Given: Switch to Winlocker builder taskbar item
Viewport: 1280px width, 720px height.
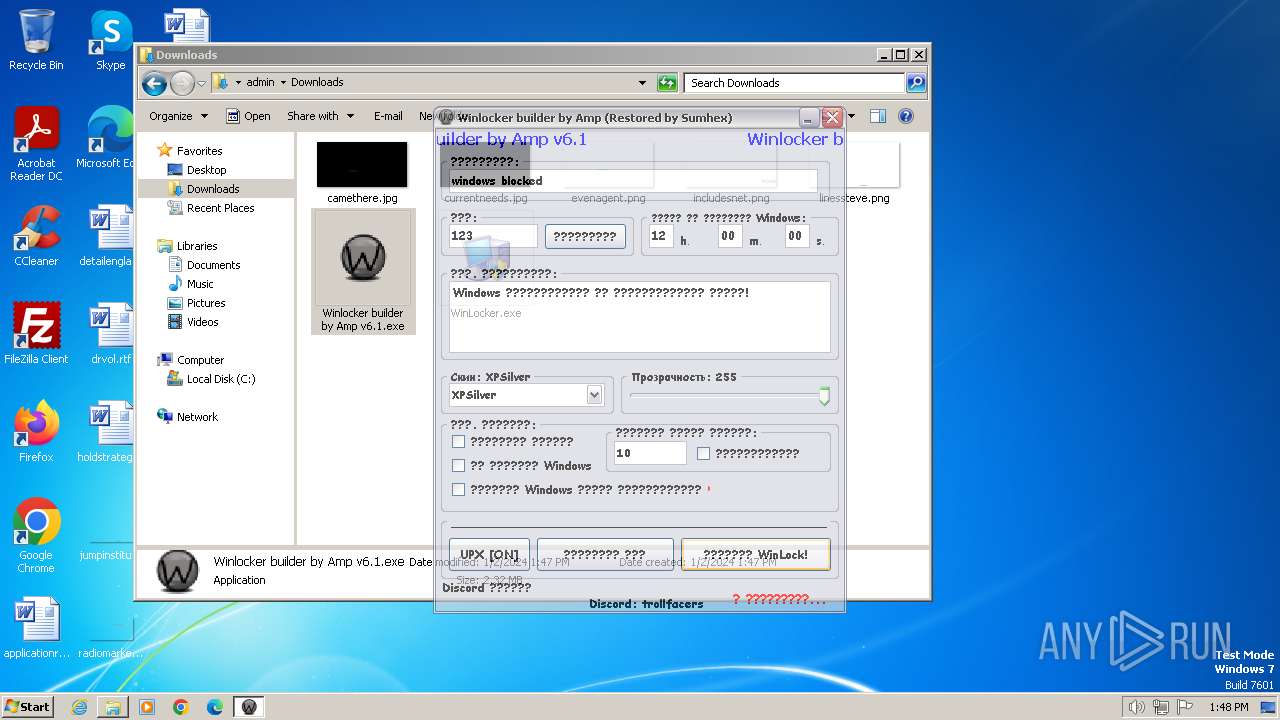Looking at the screenshot, I should click(249, 707).
